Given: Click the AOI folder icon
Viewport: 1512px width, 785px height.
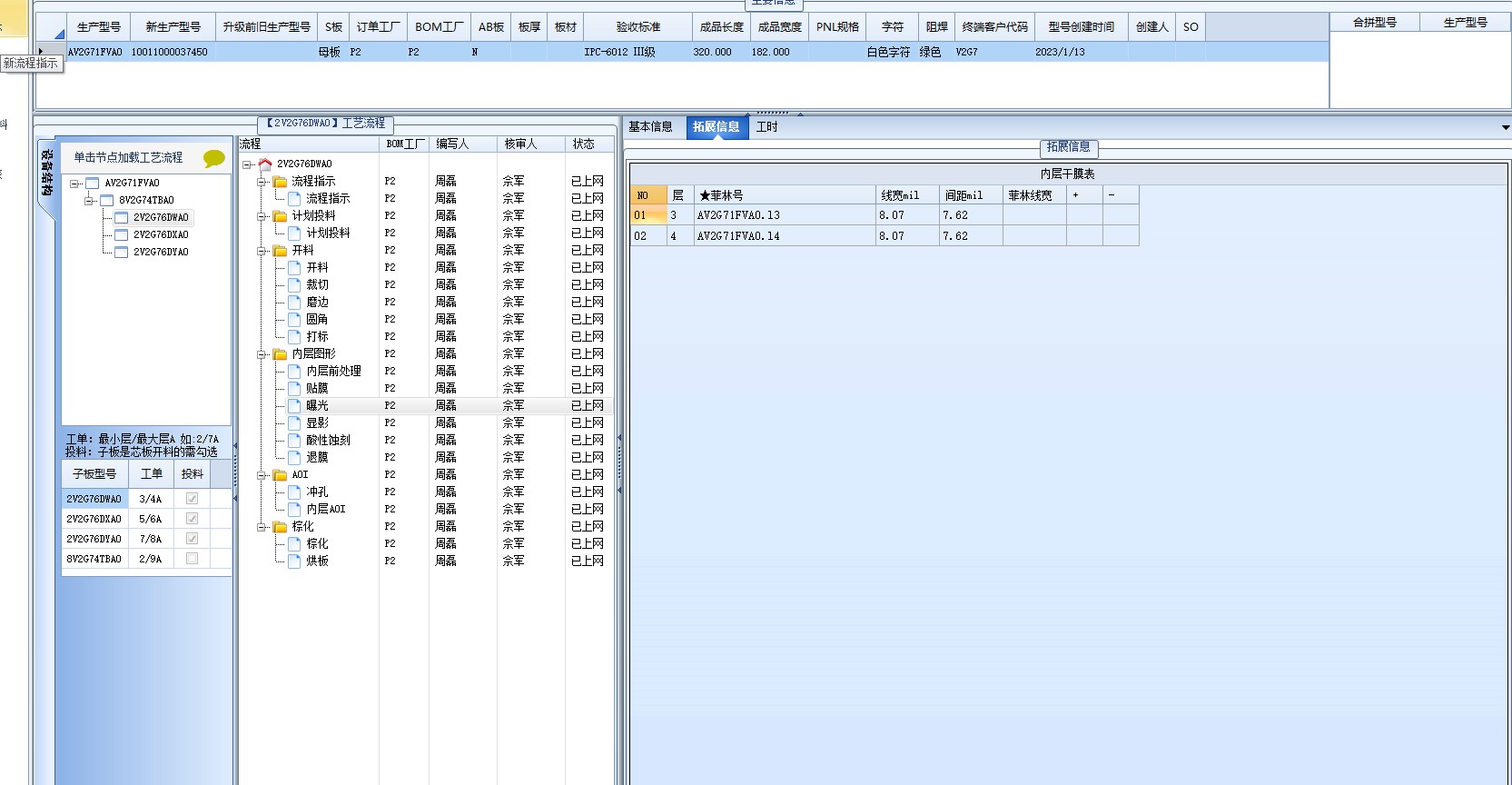Looking at the screenshot, I should pos(281,475).
